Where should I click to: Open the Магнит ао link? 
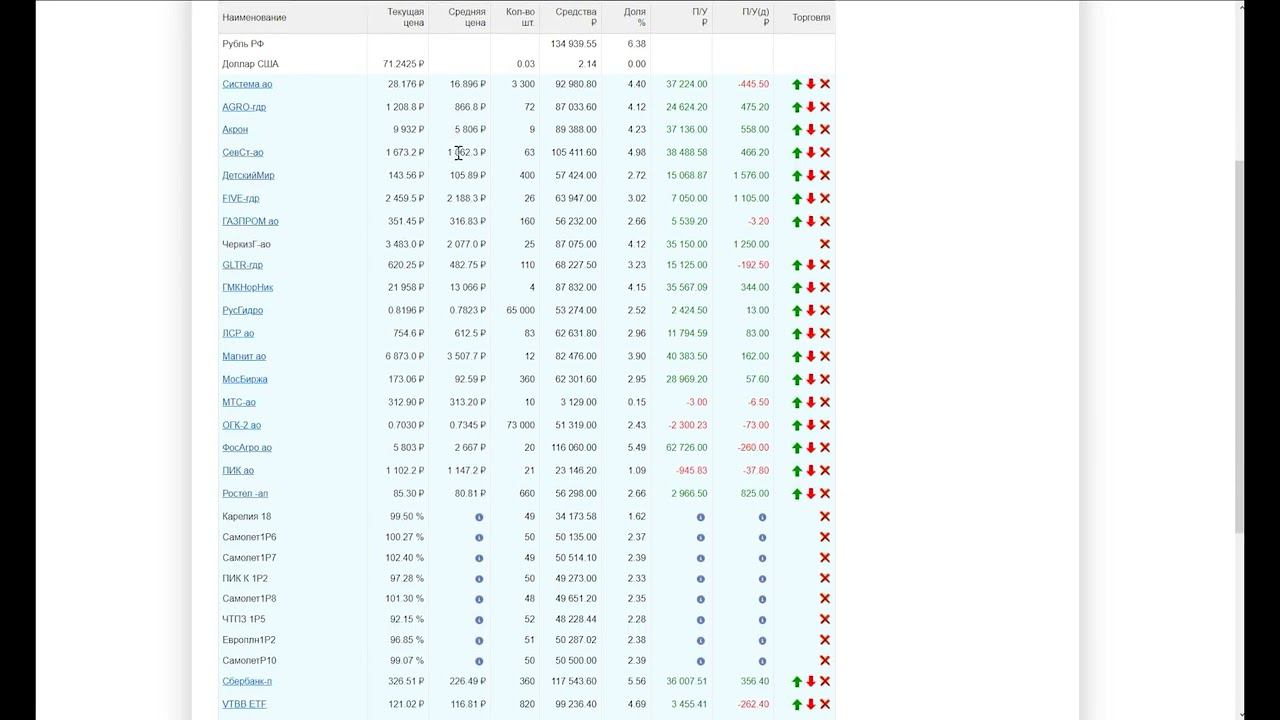pos(244,357)
